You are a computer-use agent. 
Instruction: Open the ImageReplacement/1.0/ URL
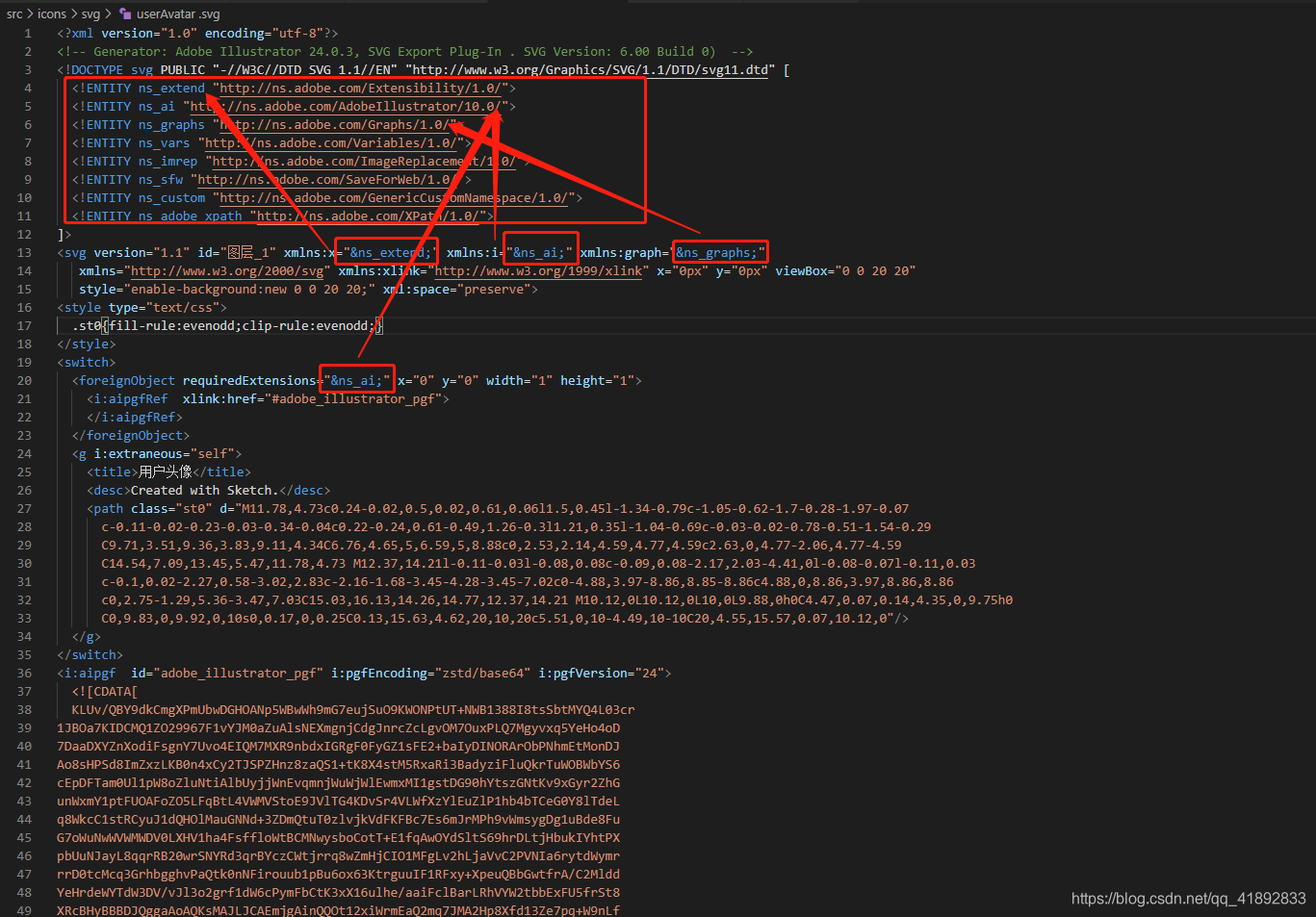pyautogui.click(x=364, y=162)
